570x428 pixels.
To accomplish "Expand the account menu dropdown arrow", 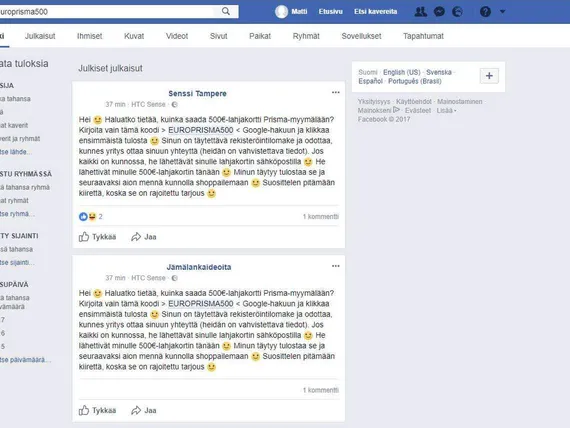I will [x=502, y=12].
